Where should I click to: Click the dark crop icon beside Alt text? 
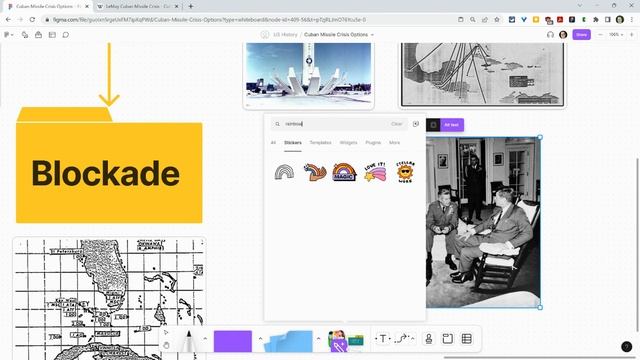pos(433,125)
